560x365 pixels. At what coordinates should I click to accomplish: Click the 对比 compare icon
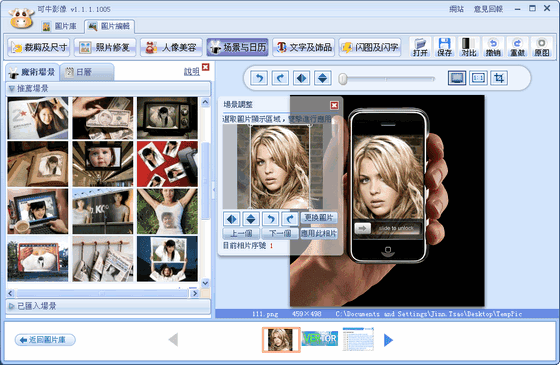coord(469,47)
